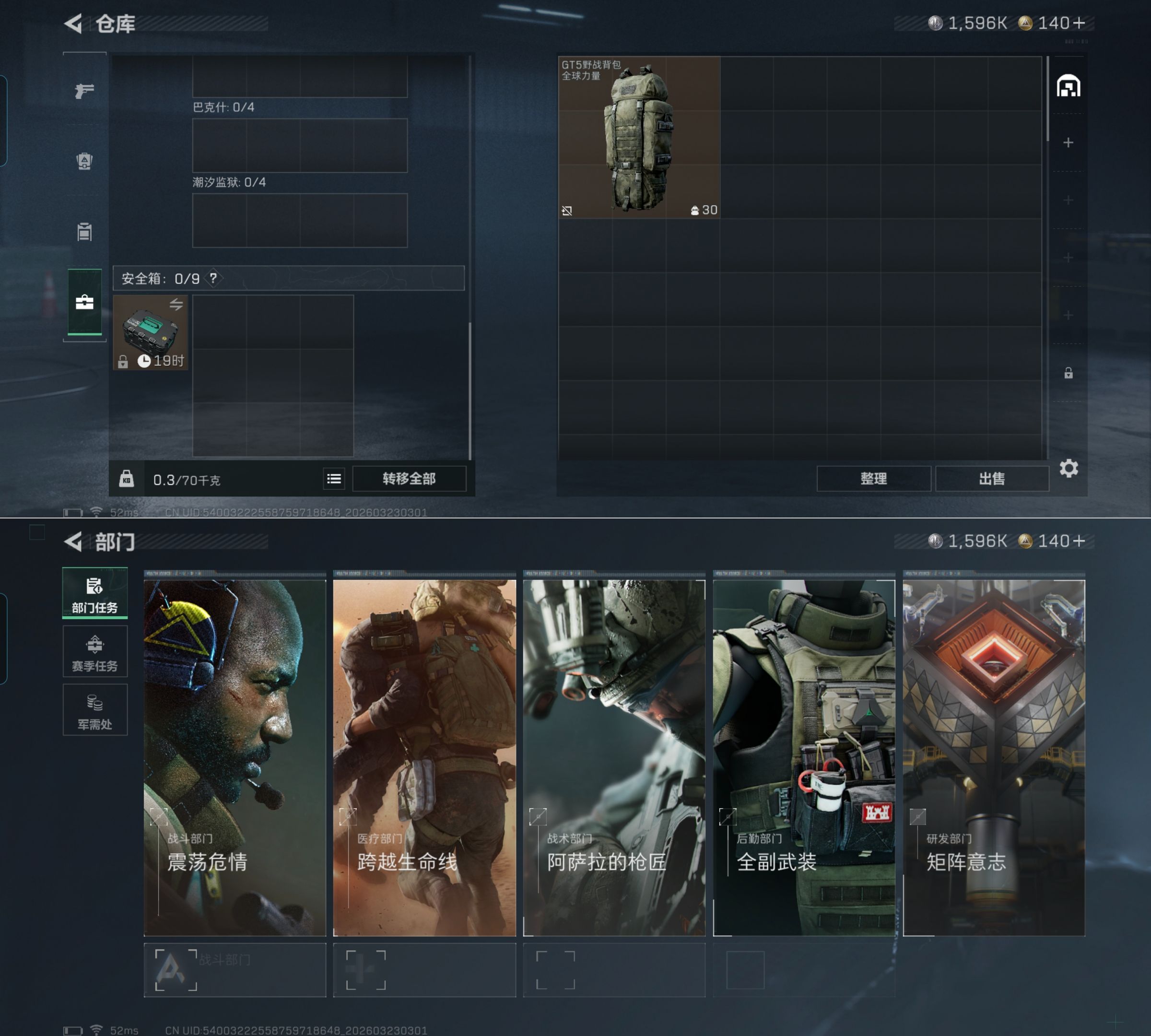
Task: Go back from the 仓库 warehouse screen
Action: coord(73,24)
